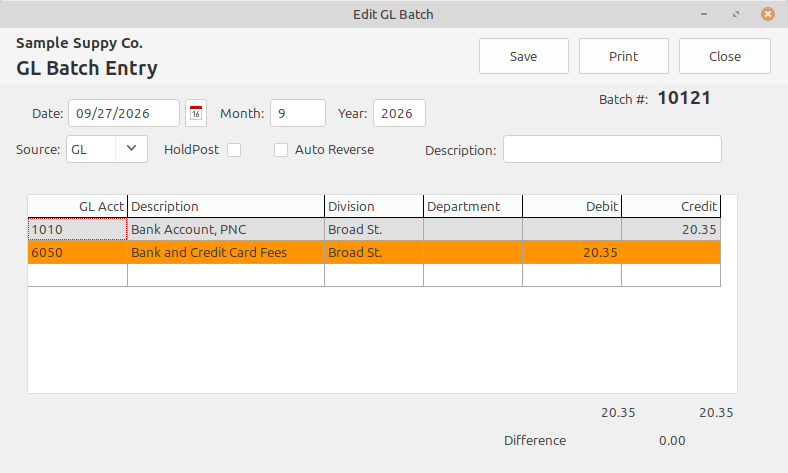Toggle the HoldPost checkbox

click(234, 150)
